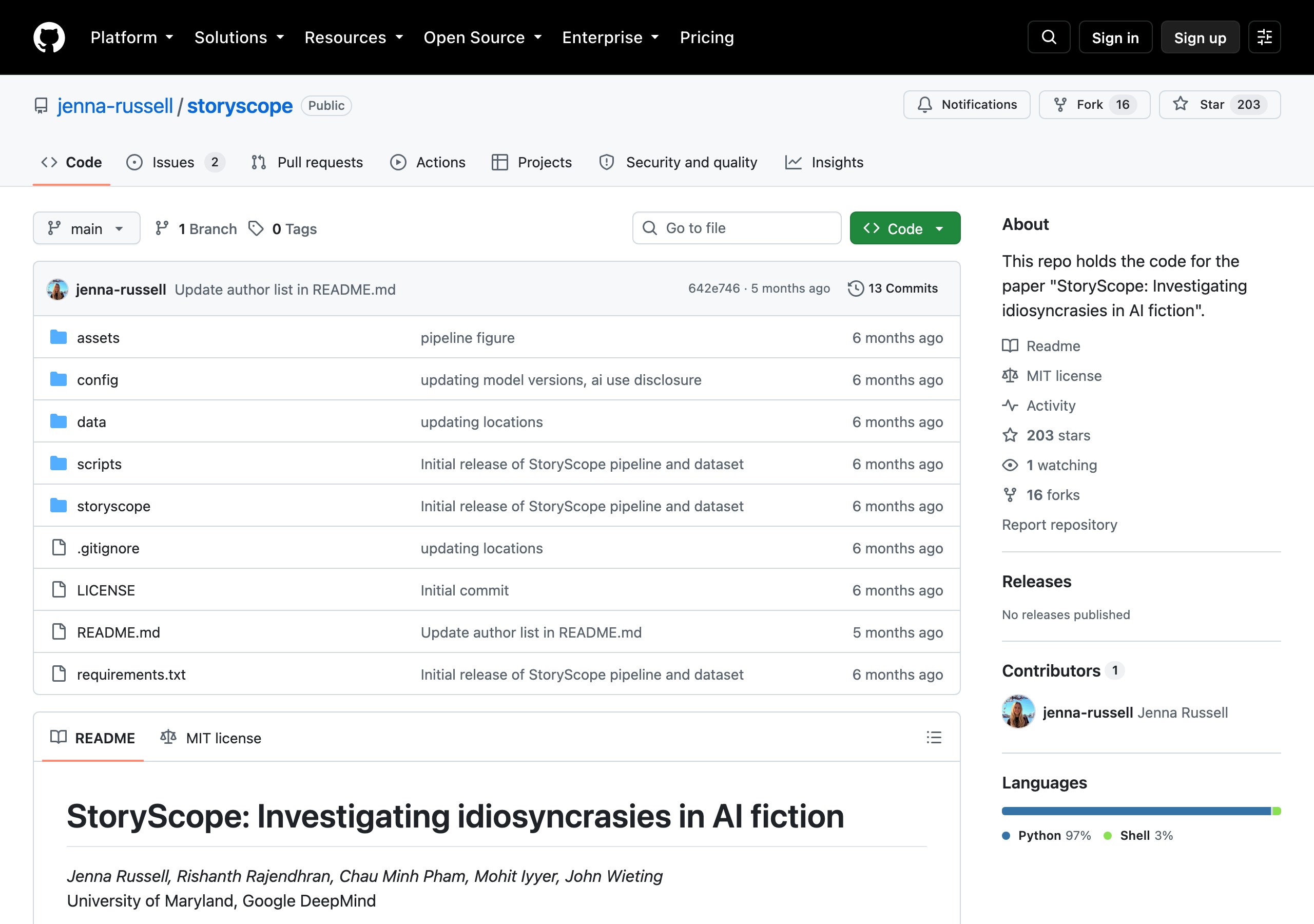The width and height of the screenshot is (1314, 924).
Task: Open appearance settings sliders icon in header
Action: (x=1264, y=37)
